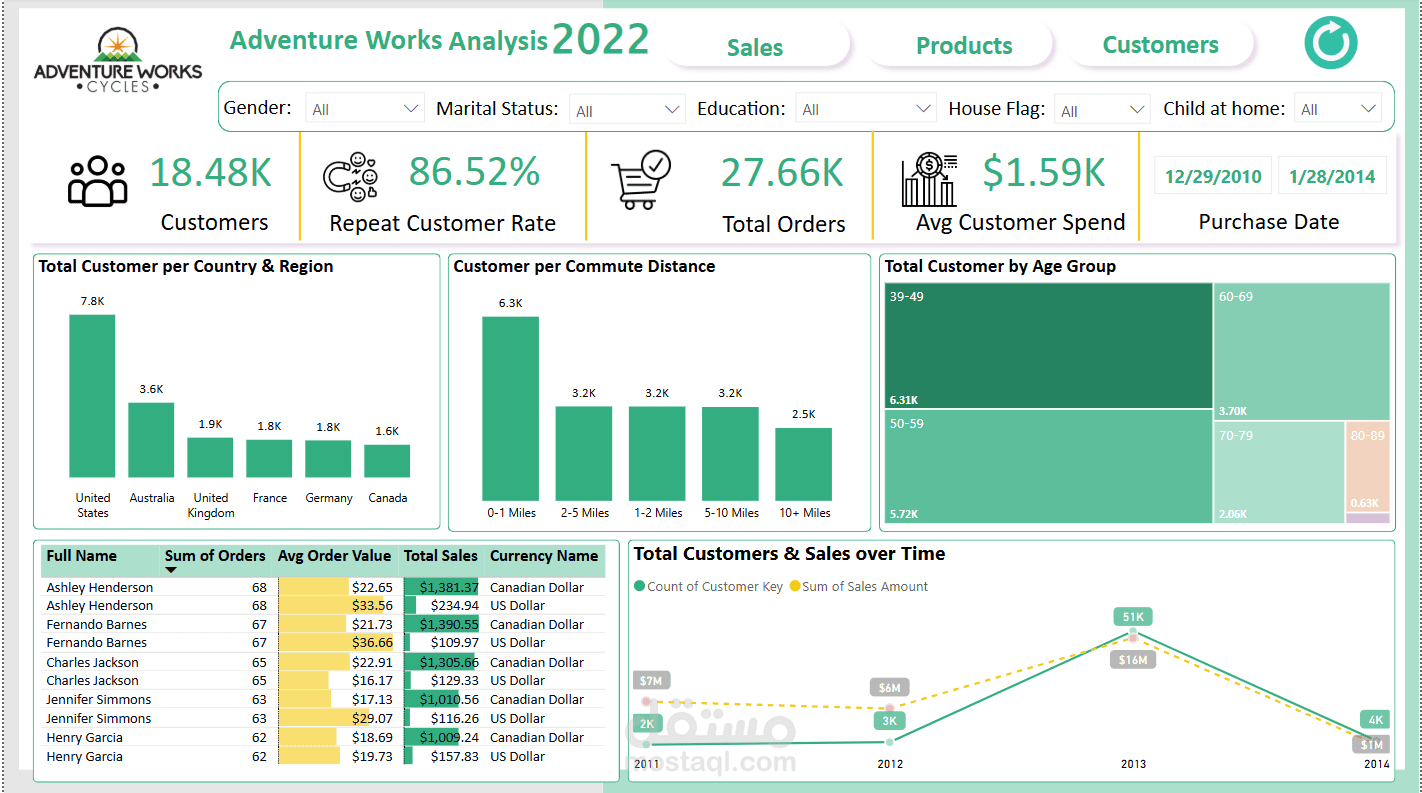Screen dimensions: 1422x793
Task: Select the 60-69 age group tile
Action: pos(1302,351)
